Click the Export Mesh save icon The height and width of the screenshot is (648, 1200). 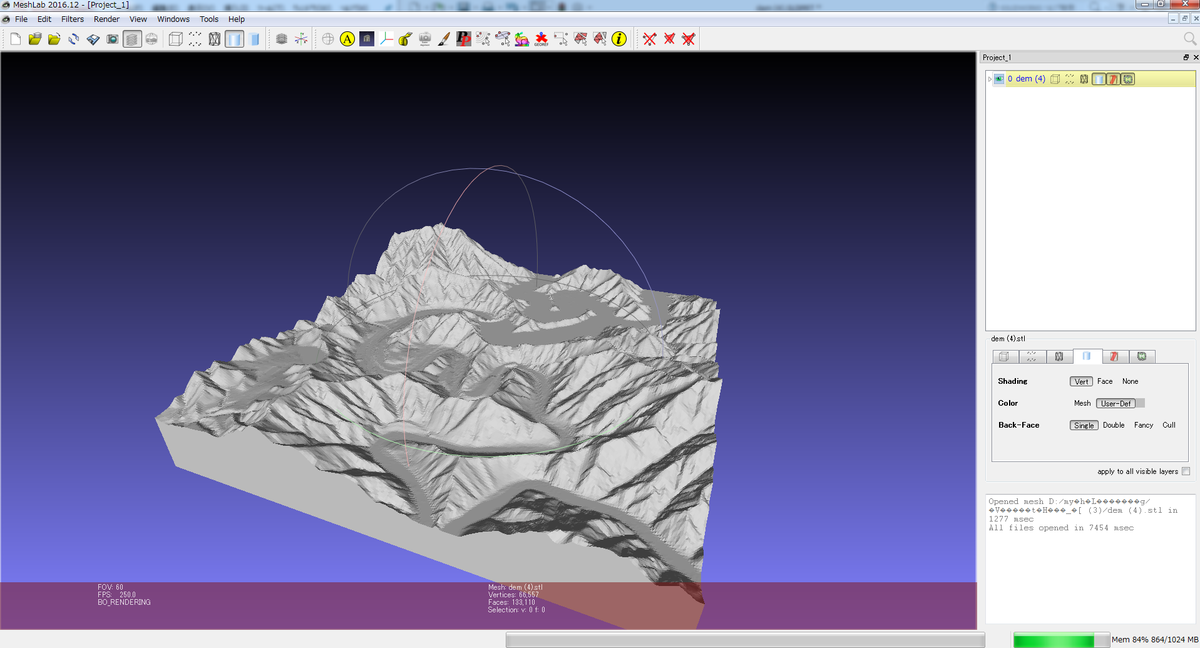tap(93, 39)
